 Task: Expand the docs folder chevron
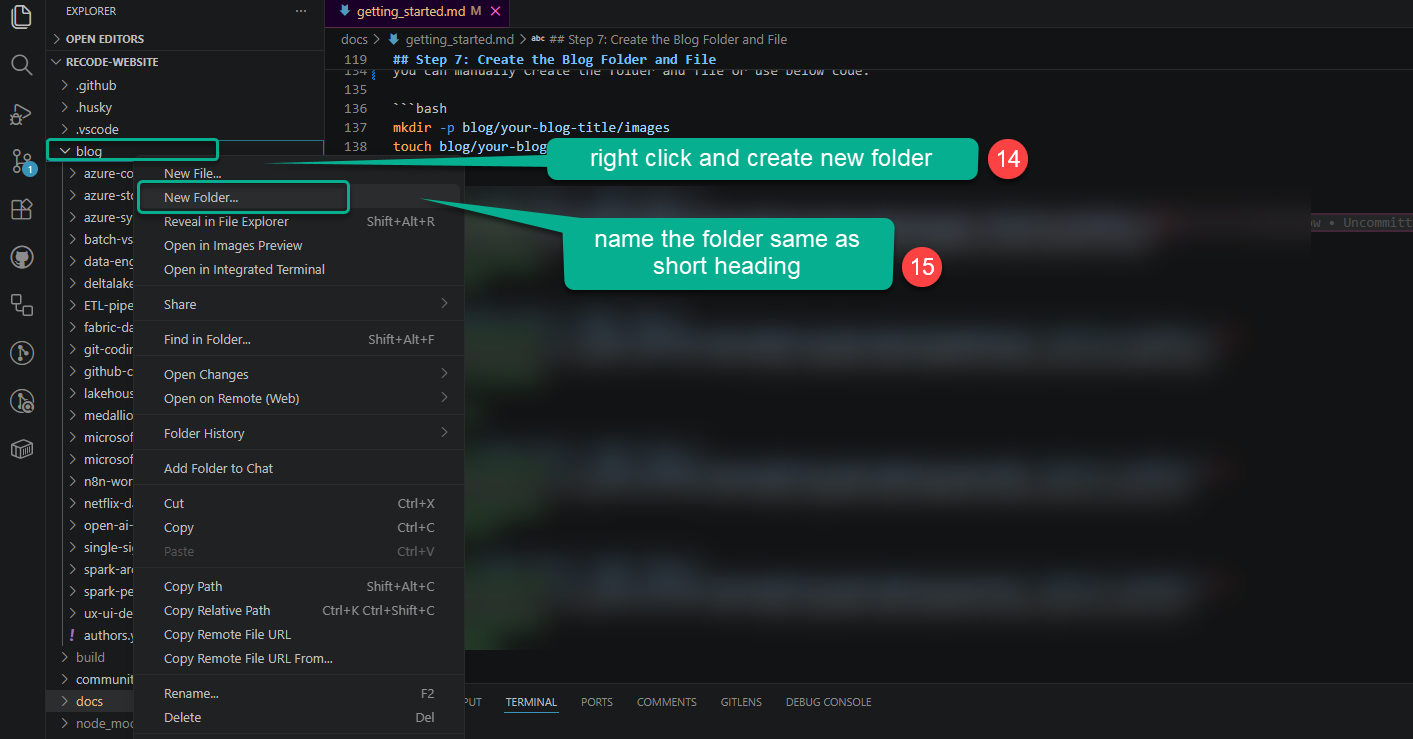point(65,702)
